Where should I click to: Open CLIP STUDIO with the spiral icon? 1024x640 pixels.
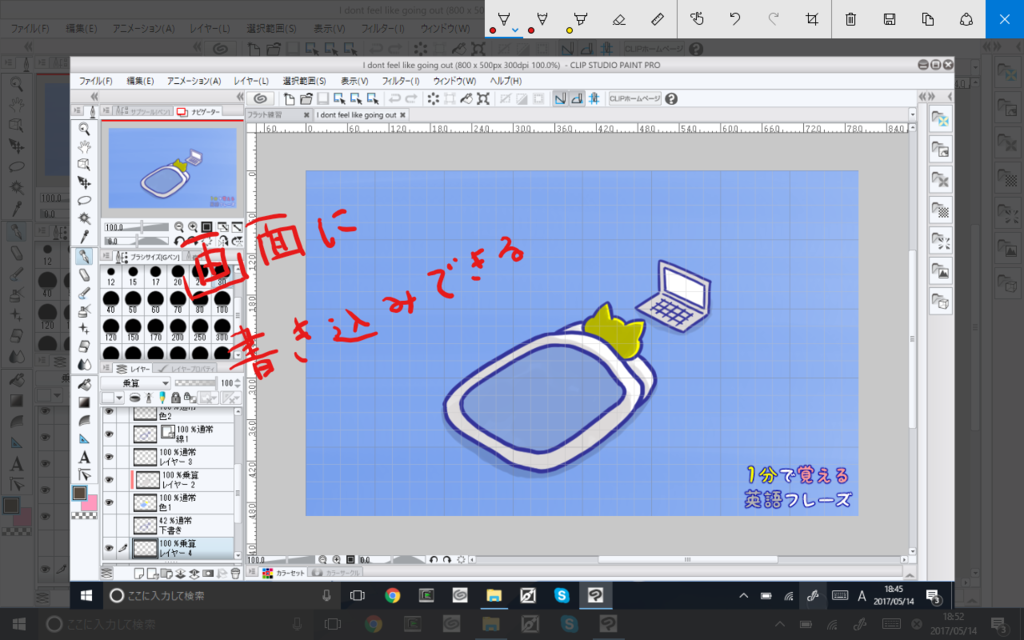260,99
